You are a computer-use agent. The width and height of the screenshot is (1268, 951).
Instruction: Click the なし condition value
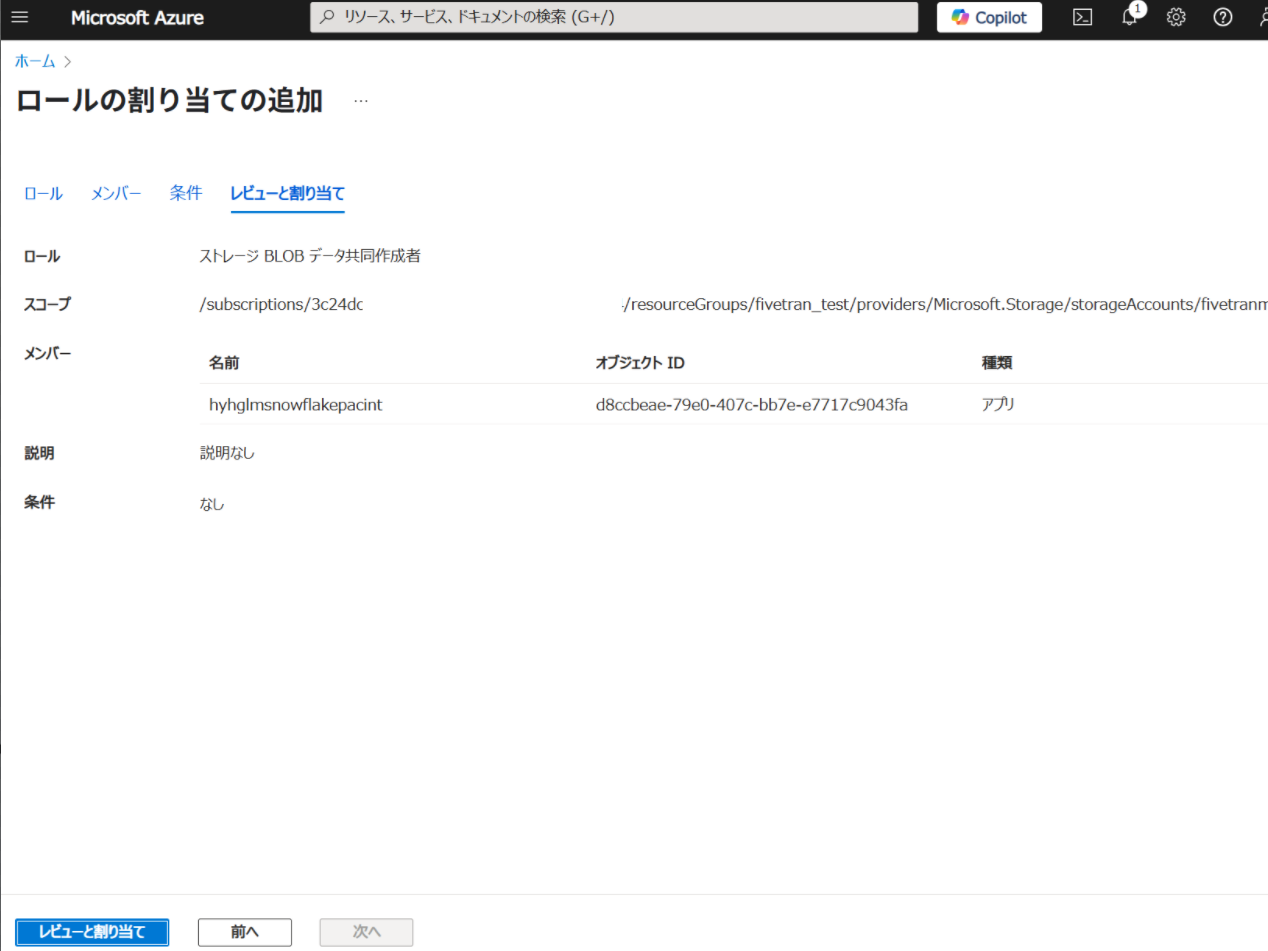pyautogui.click(x=212, y=504)
